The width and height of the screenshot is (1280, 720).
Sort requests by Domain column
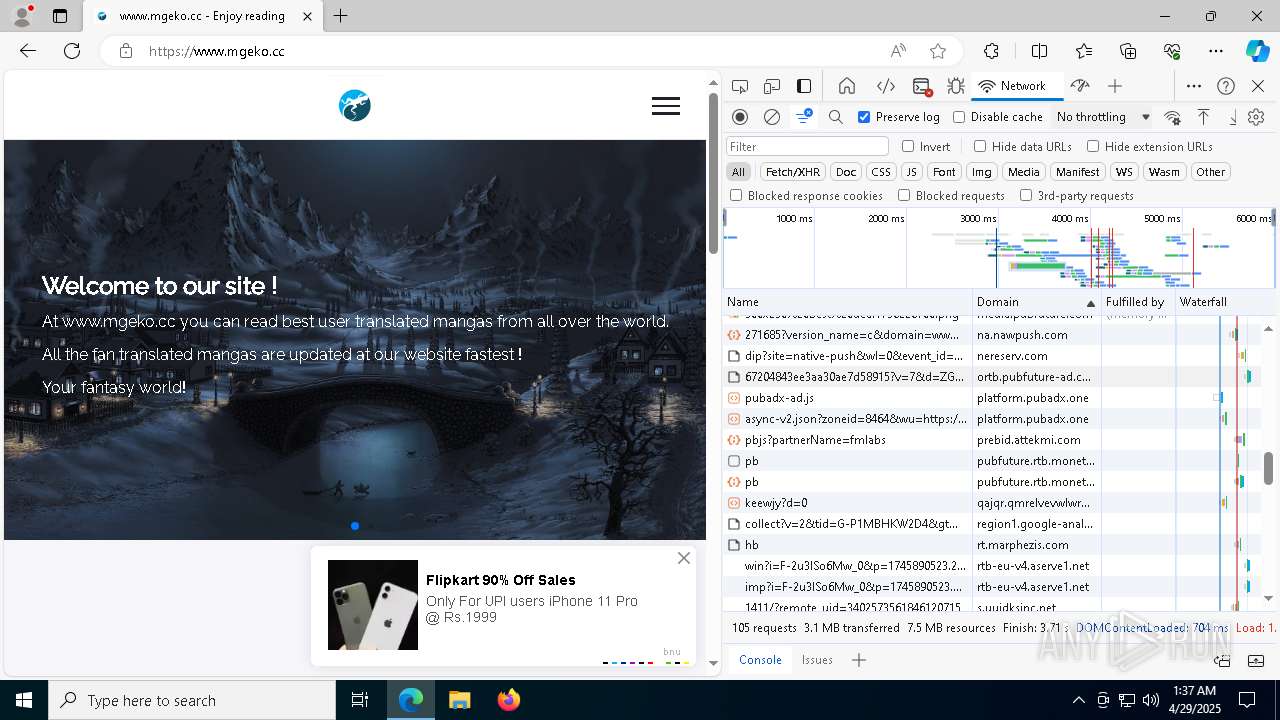click(1036, 302)
